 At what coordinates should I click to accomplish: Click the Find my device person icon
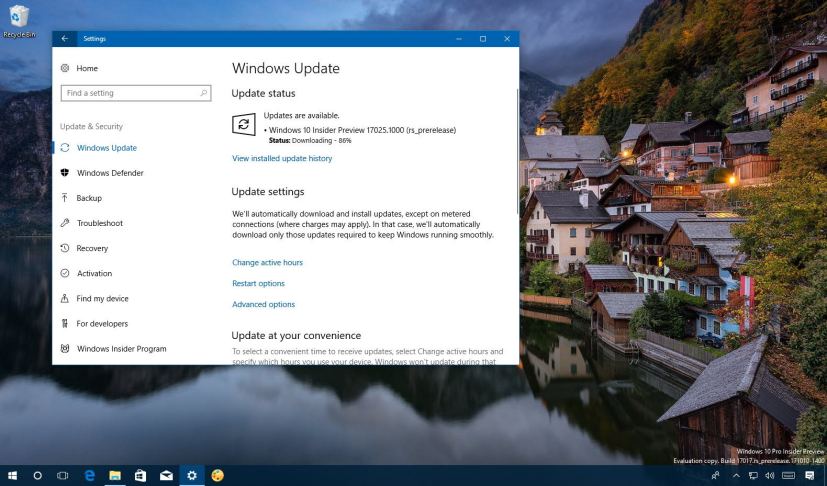coord(65,298)
